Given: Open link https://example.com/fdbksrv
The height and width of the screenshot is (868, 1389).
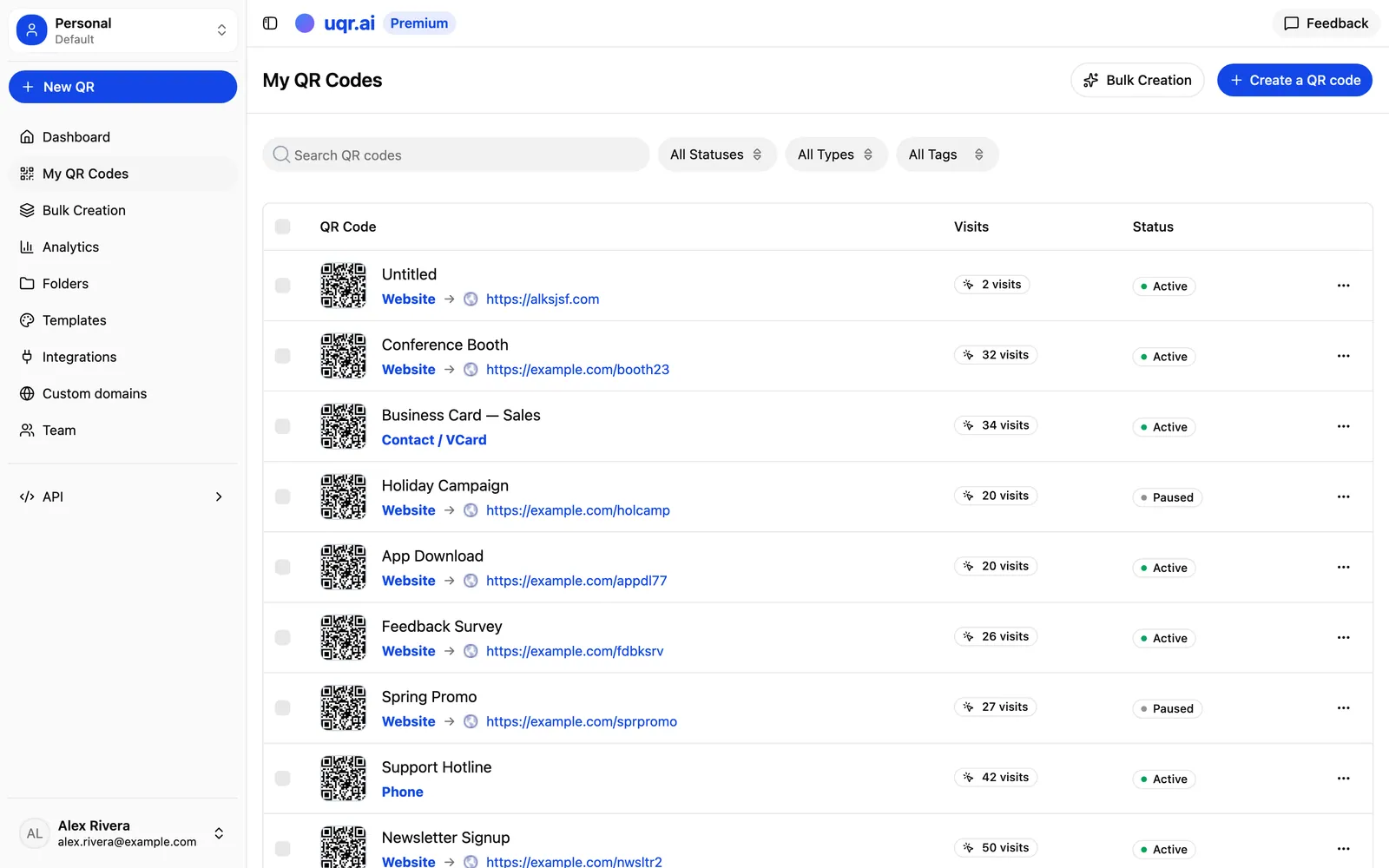Looking at the screenshot, I should (x=575, y=651).
